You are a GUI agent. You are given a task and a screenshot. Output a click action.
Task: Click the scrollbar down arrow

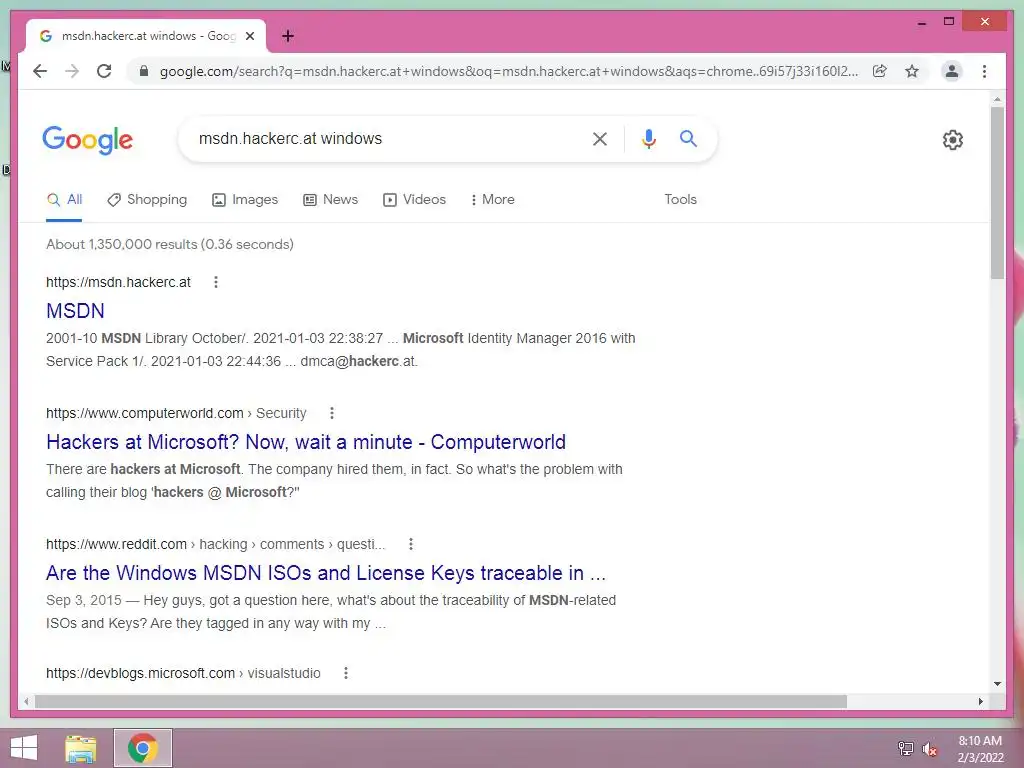pos(997,684)
